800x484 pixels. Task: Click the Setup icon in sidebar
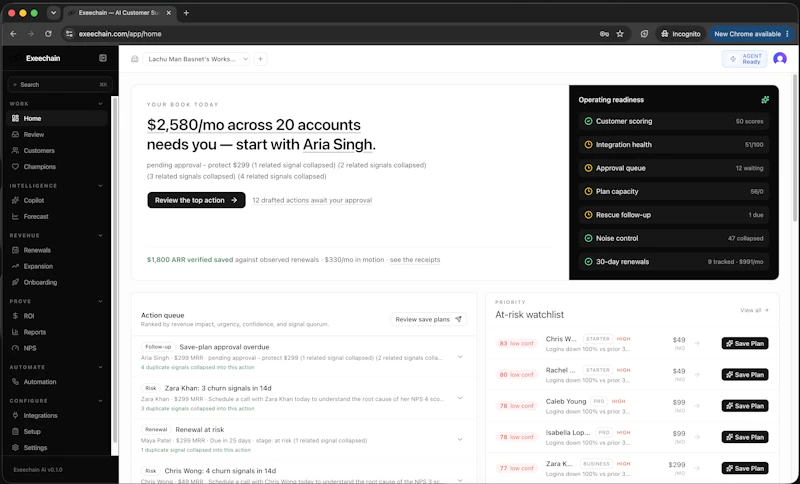15,431
